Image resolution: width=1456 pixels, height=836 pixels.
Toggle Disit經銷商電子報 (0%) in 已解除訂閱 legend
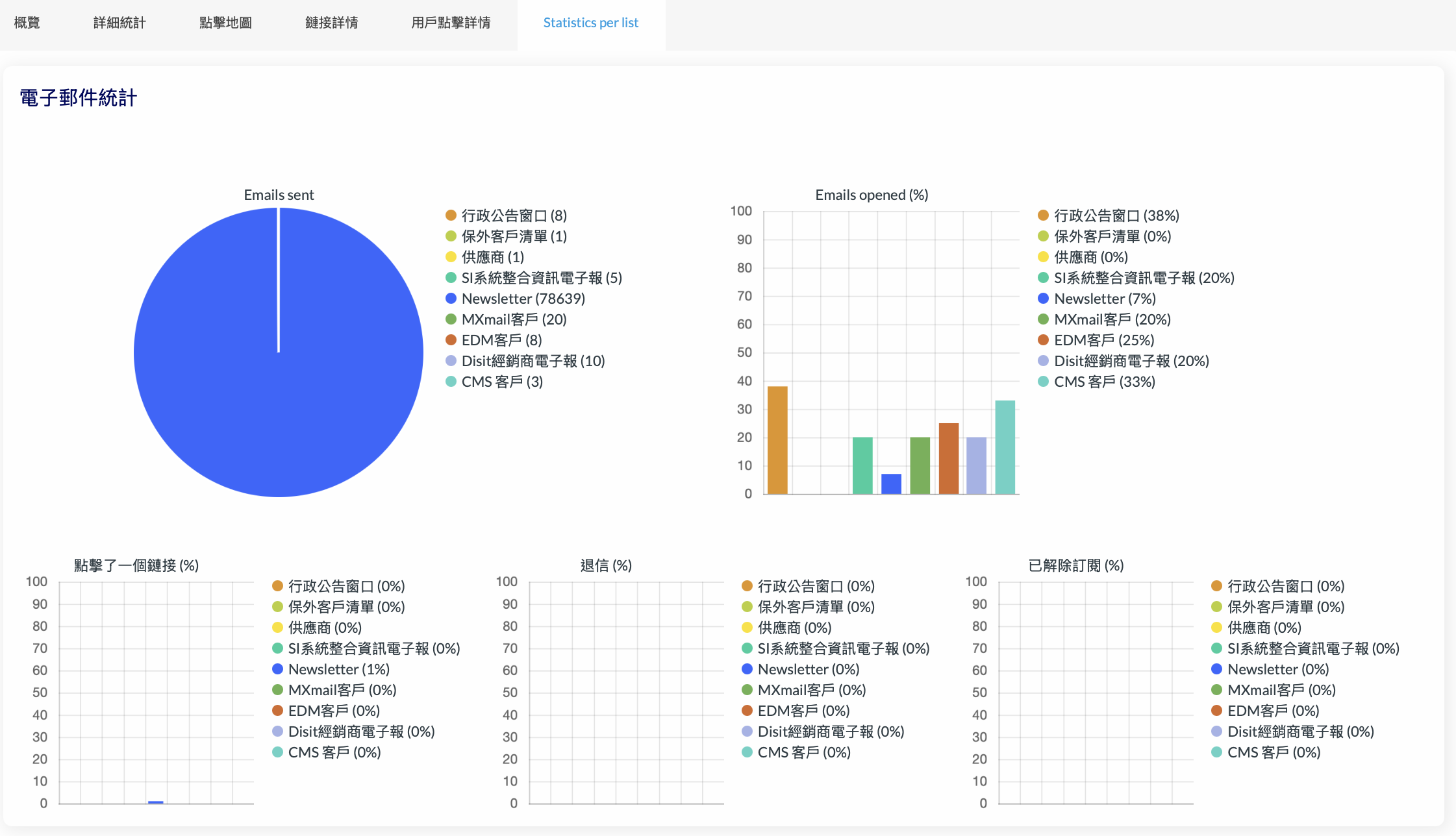pyautogui.click(x=1300, y=731)
